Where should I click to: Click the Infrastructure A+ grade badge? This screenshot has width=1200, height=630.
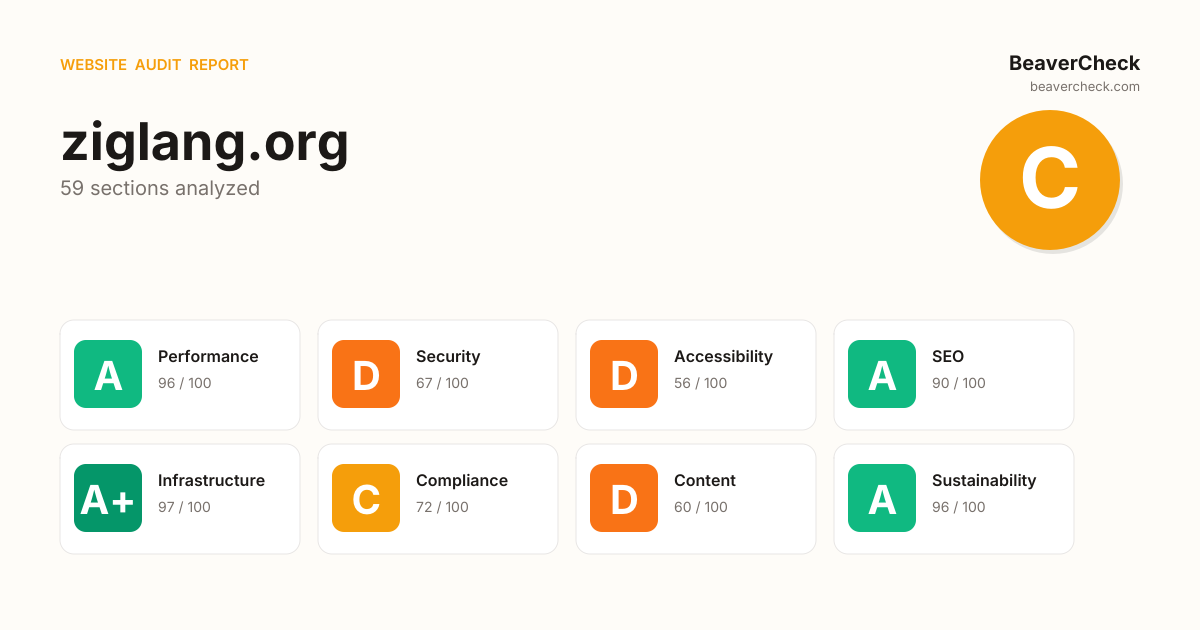[108, 498]
